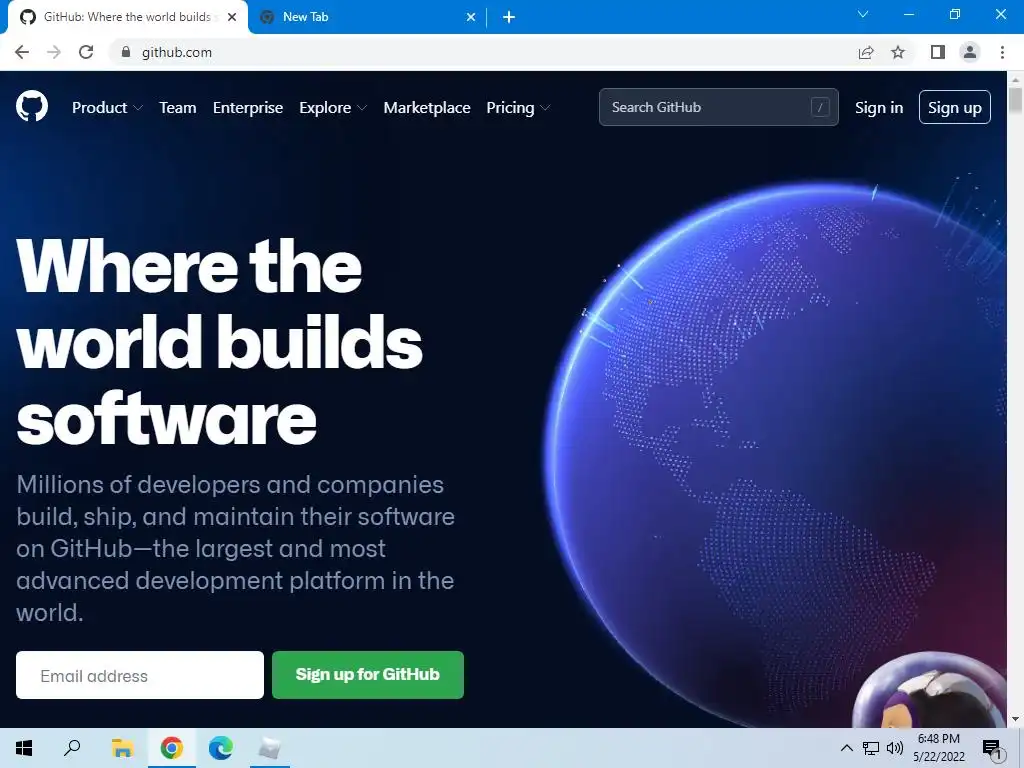This screenshot has width=1024, height=768.
Task: Open the tab search chevron
Action: tap(863, 14)
